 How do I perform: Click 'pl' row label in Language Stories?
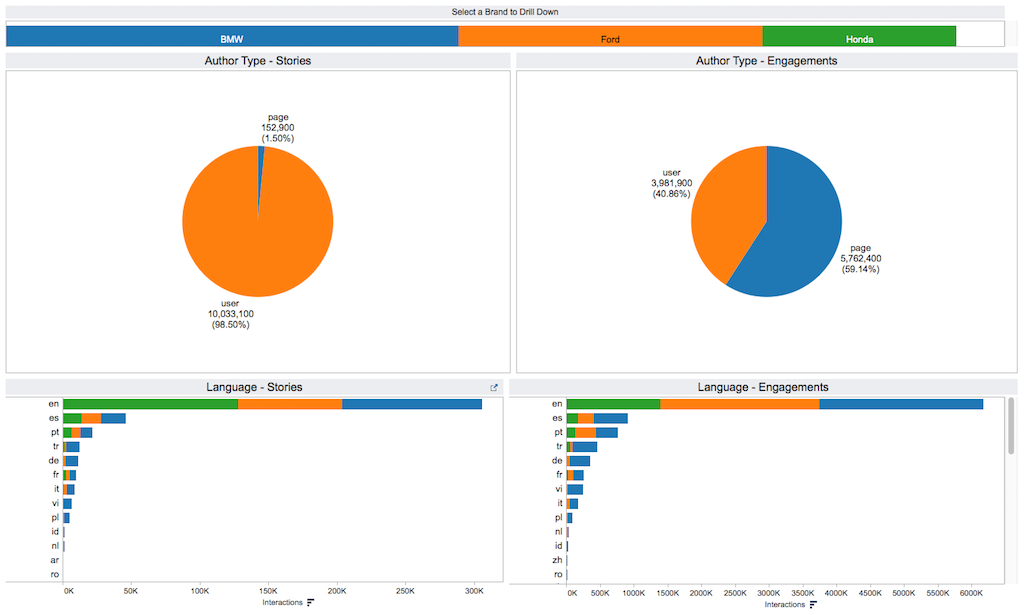tap(56, 518)
